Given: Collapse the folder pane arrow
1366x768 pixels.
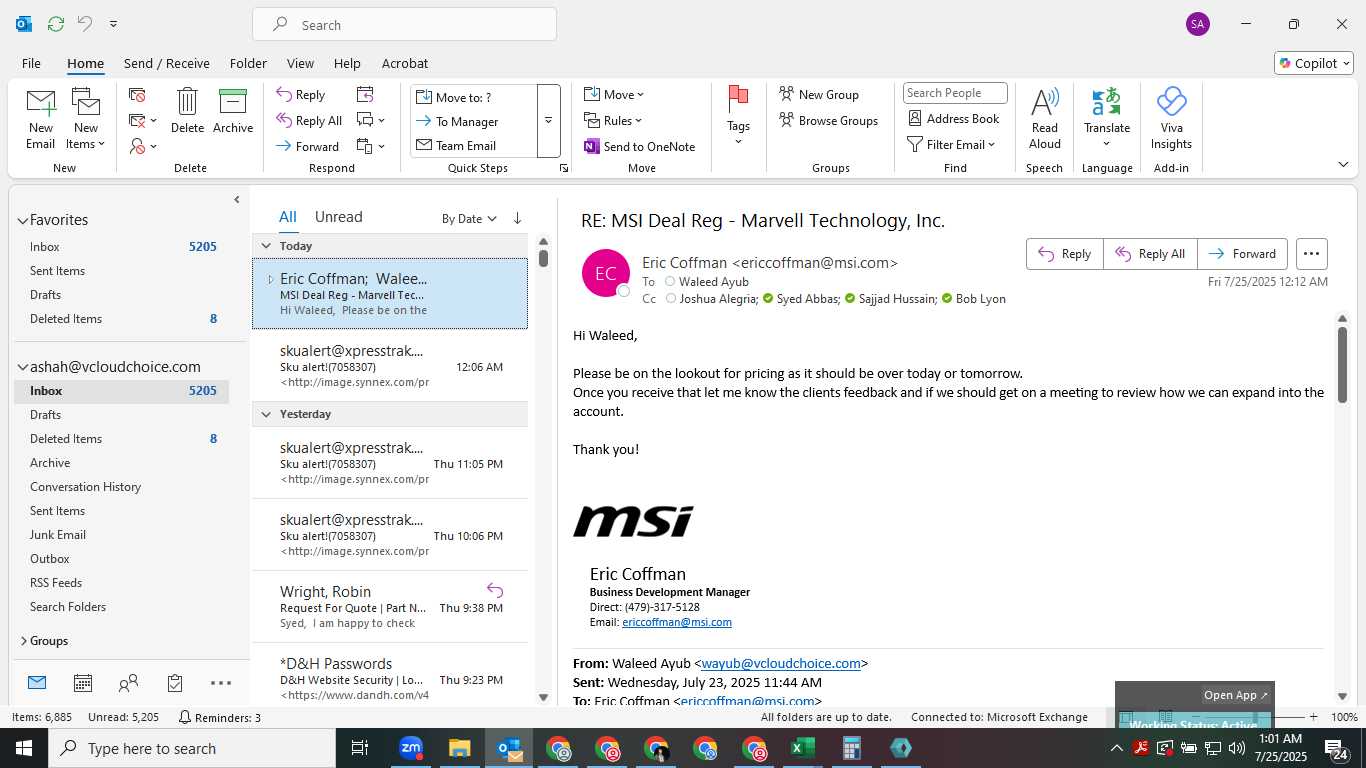Looking at the screenshot, I should (x=237, y=200).
